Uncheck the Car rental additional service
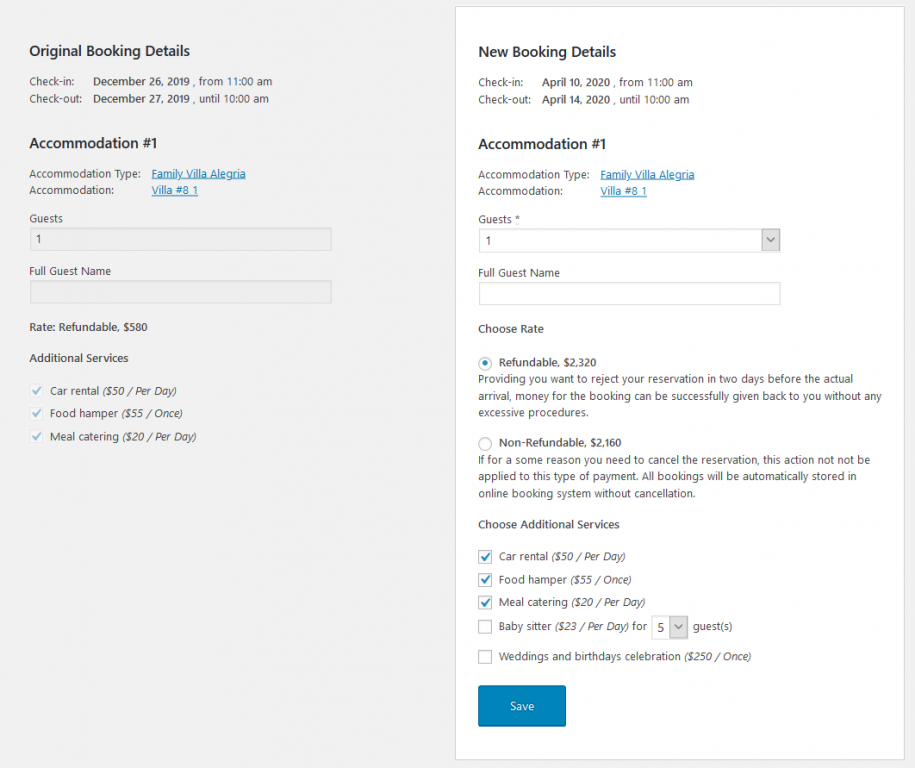Image resolution: width=915 pixels, height=768 pixels. click(485, 556)
